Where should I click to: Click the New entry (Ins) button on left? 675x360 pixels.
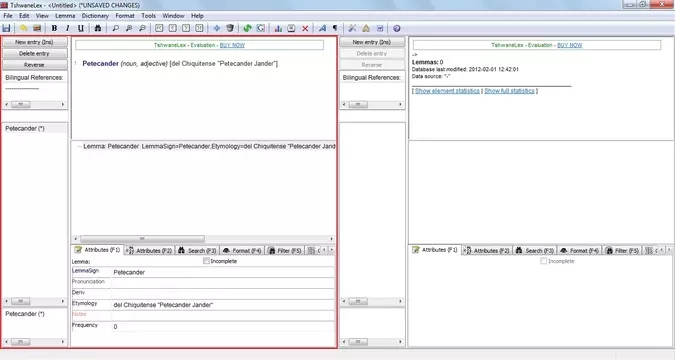tap(34, 42)
